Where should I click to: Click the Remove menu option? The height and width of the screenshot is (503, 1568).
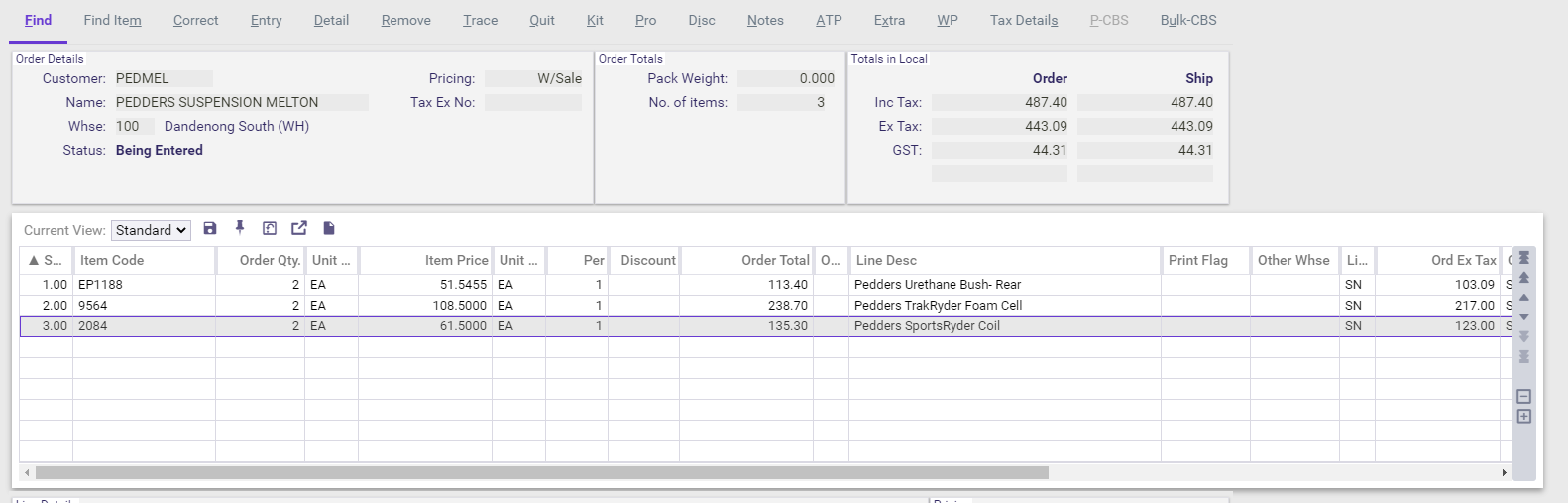405,20
